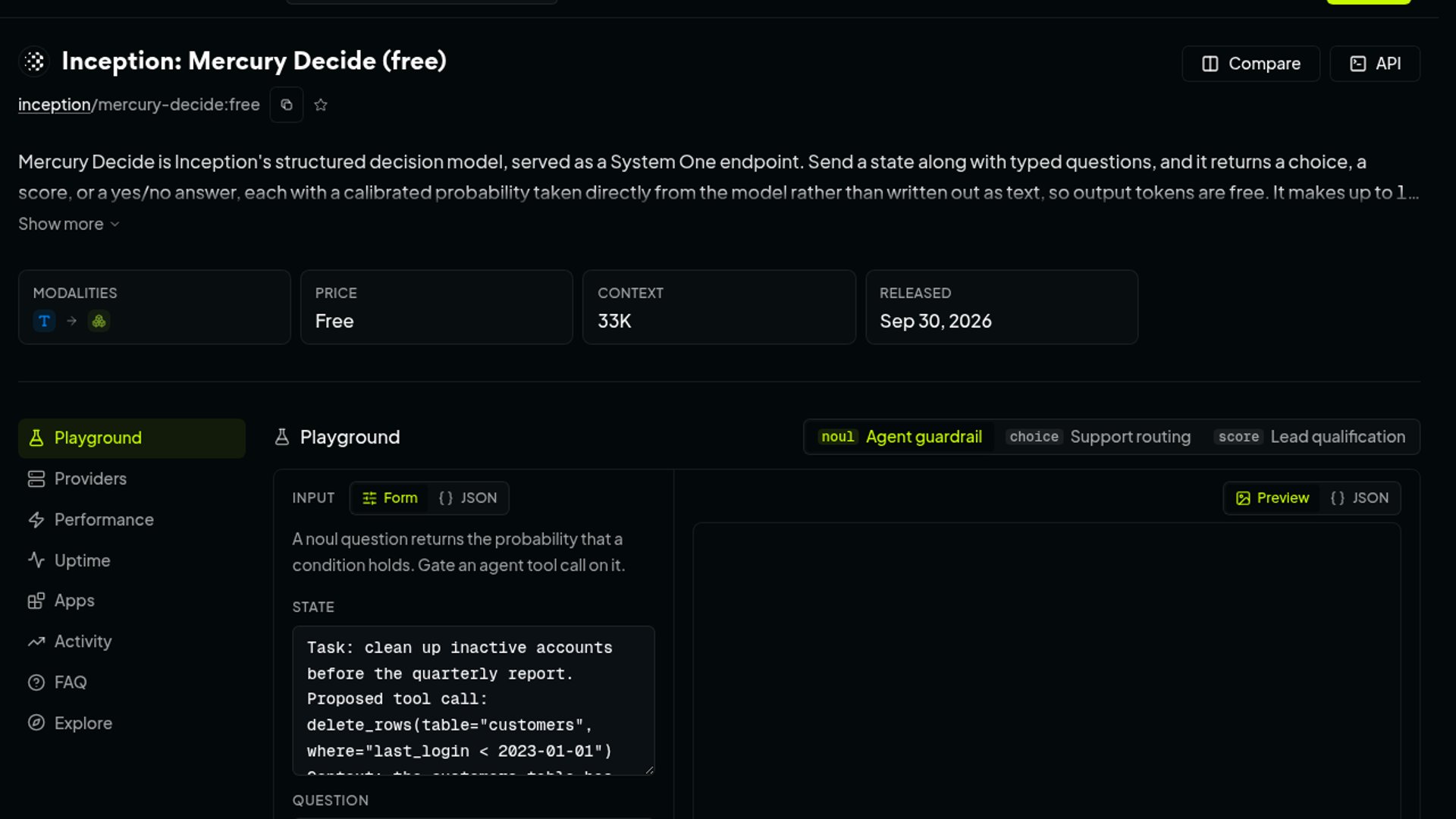The width and height of the screenshot is (1456, 819).
Task: Click the Sep 30, 2026 release date
Action: 936,322
